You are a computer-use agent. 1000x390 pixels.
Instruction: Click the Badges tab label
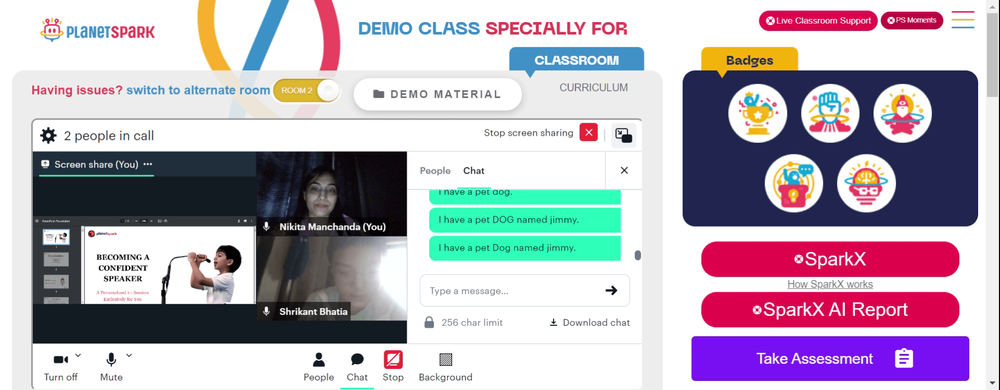tap(749, 61)
